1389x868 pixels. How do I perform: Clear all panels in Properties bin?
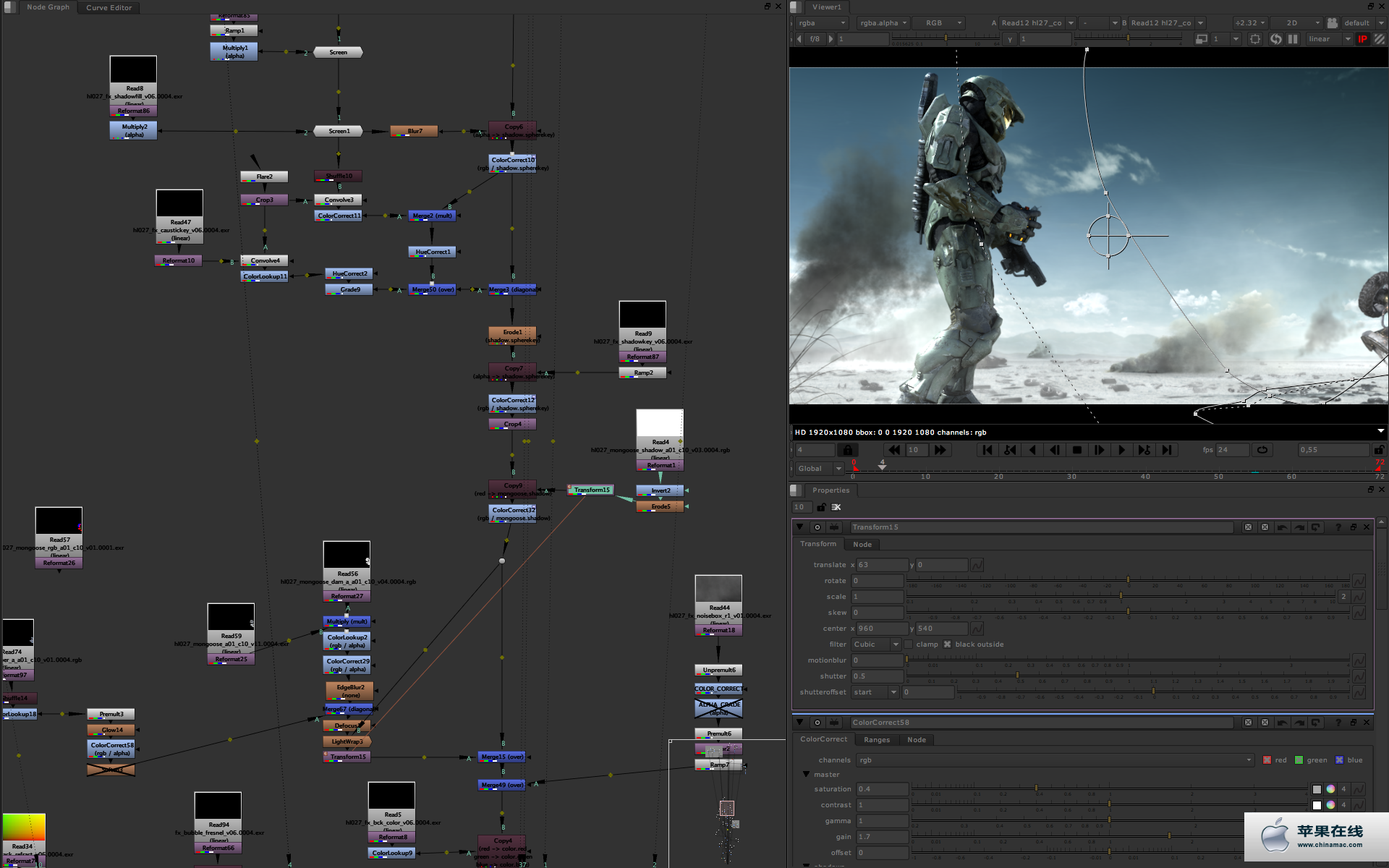(836, 507)
